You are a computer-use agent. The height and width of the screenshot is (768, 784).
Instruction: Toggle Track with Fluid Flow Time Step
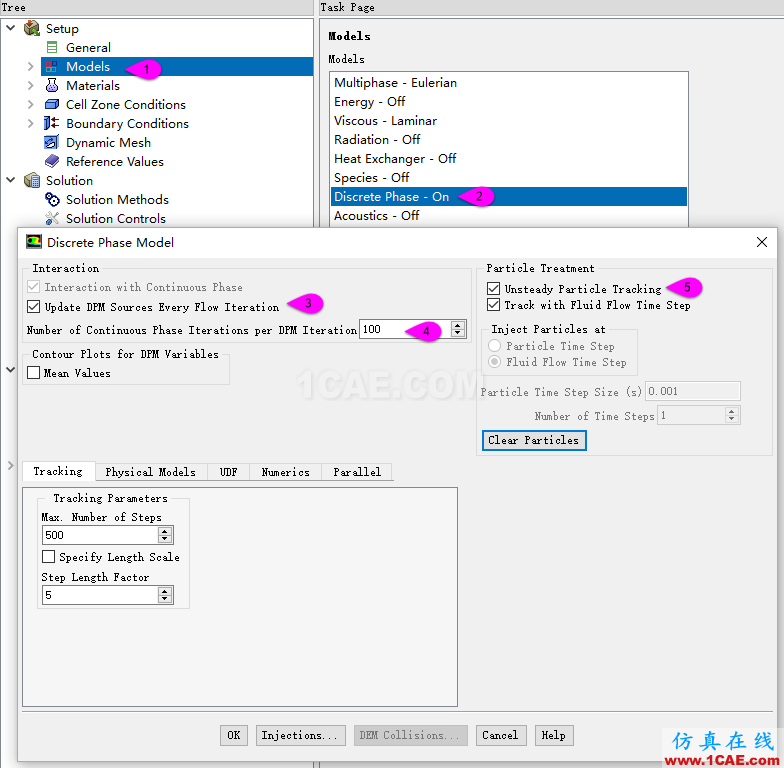point(494,305)
